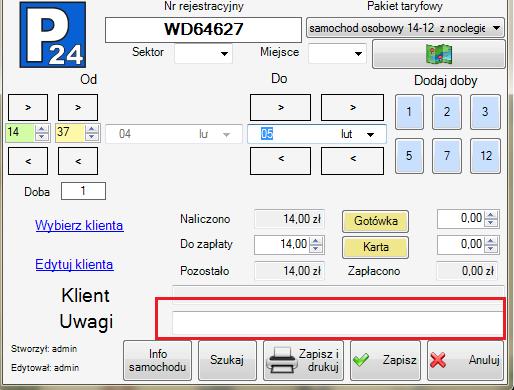Click the Karta payment button

375,247
